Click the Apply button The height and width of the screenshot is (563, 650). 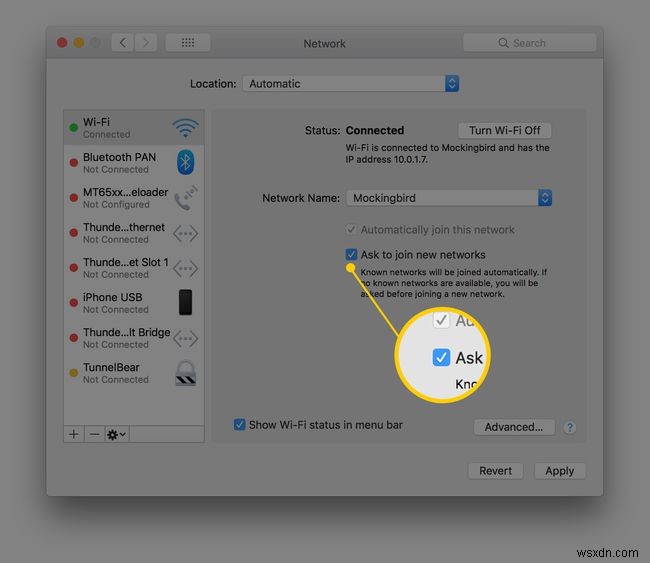coord(560,471)
